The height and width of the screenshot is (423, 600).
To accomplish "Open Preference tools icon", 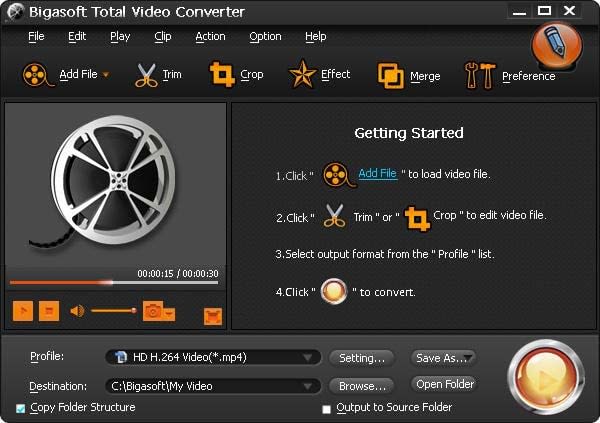I will (x=479, y=75).
